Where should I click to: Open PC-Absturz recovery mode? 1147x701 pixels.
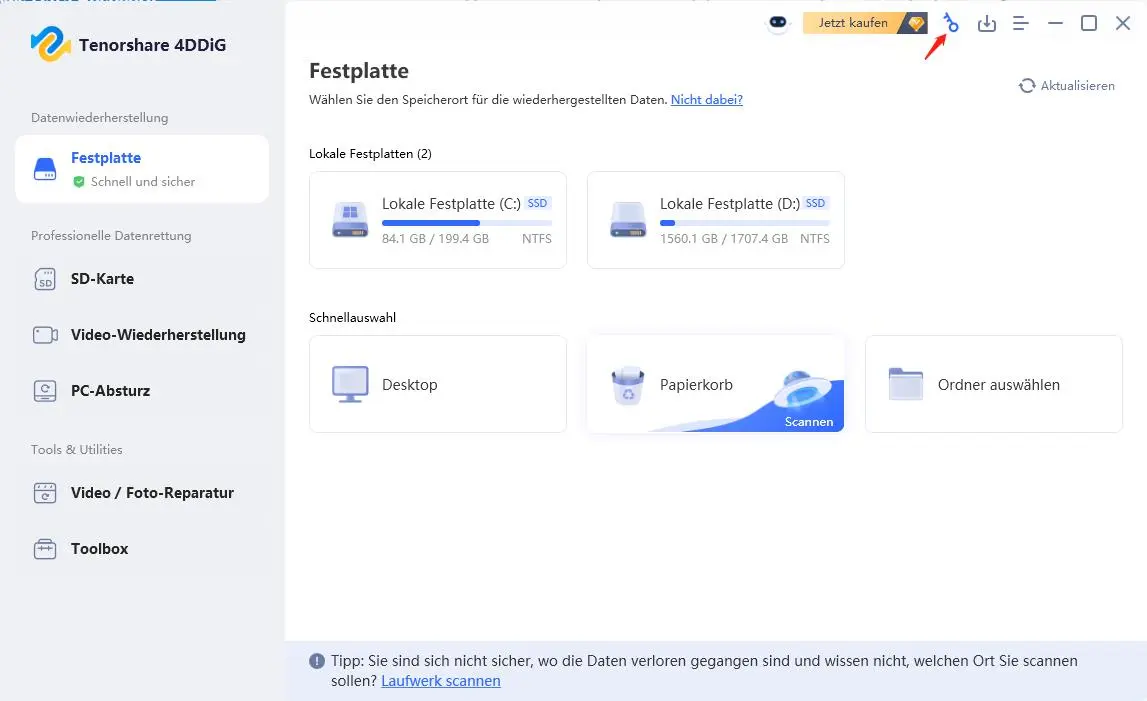[111, 390]
